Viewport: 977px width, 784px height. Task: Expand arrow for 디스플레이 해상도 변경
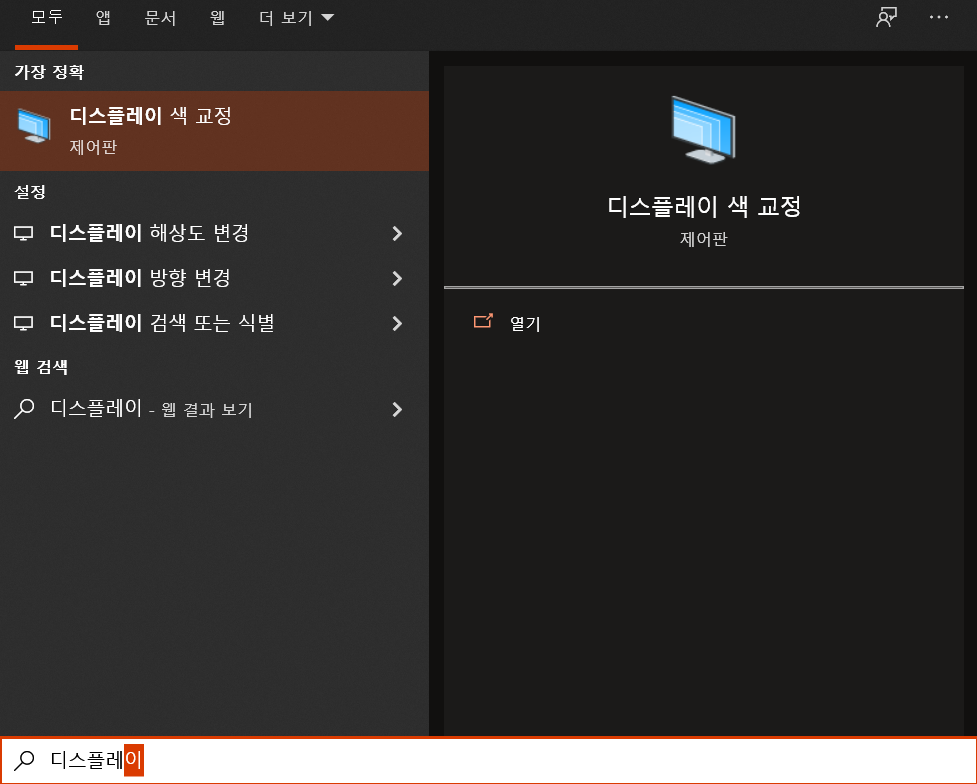point(397,234)
